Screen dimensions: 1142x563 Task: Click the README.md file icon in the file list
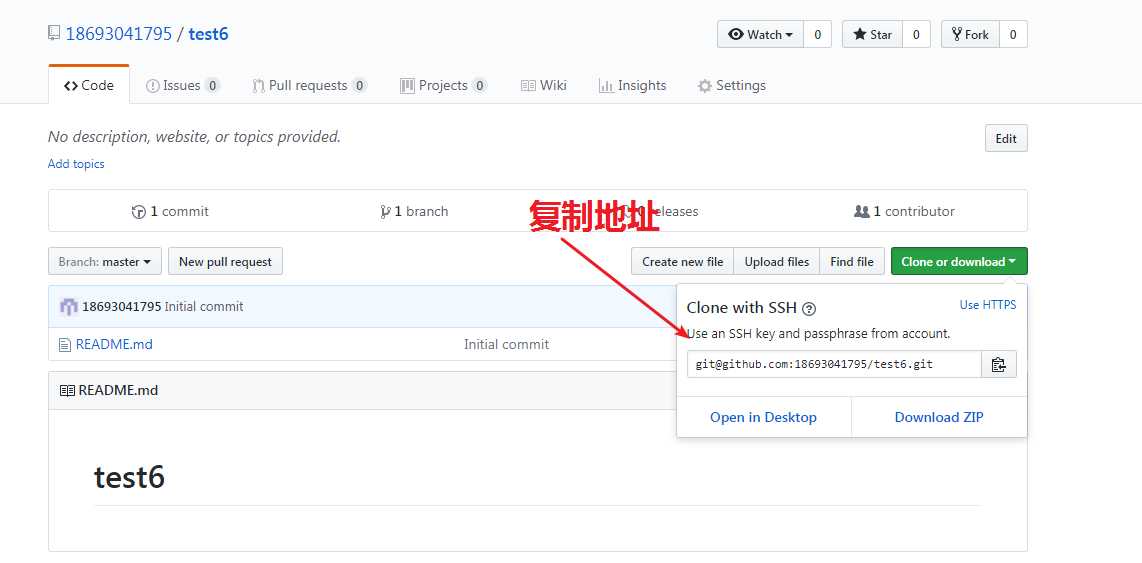[x=65, y=345]
